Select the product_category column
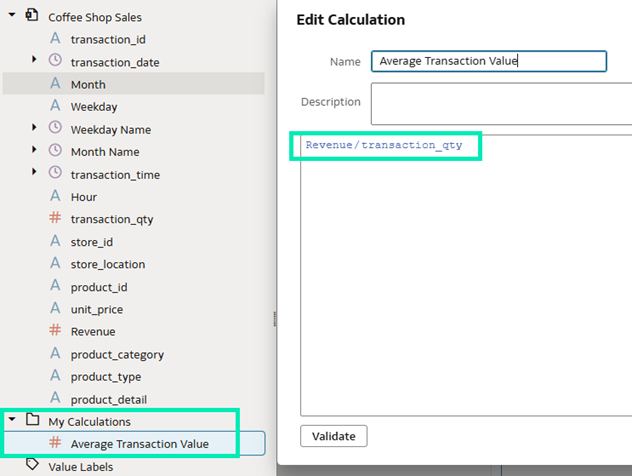632x476 pixels. pos(117,354)
